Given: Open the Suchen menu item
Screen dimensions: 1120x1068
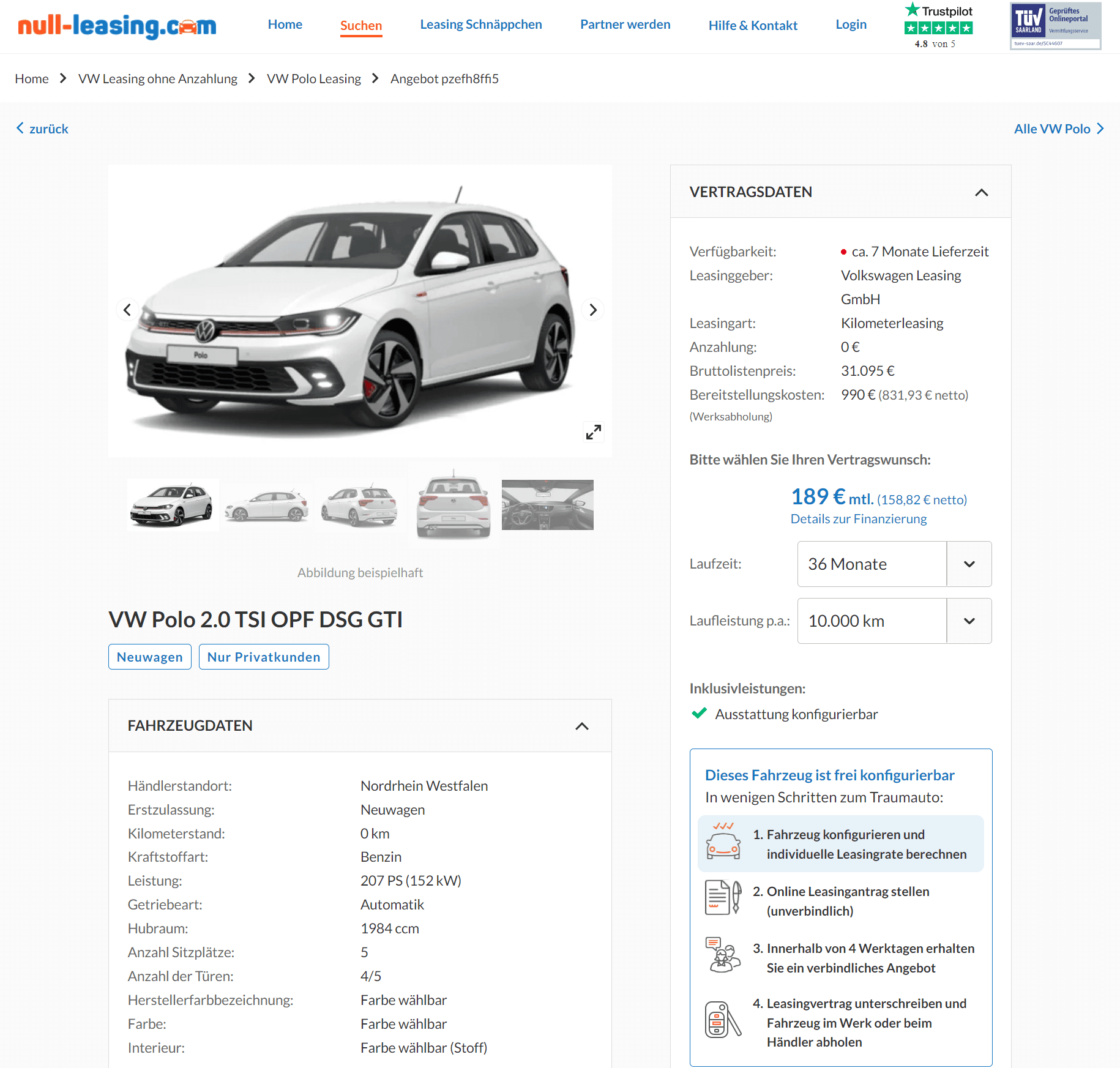Looking at the screenshot, I should [361, 26].
